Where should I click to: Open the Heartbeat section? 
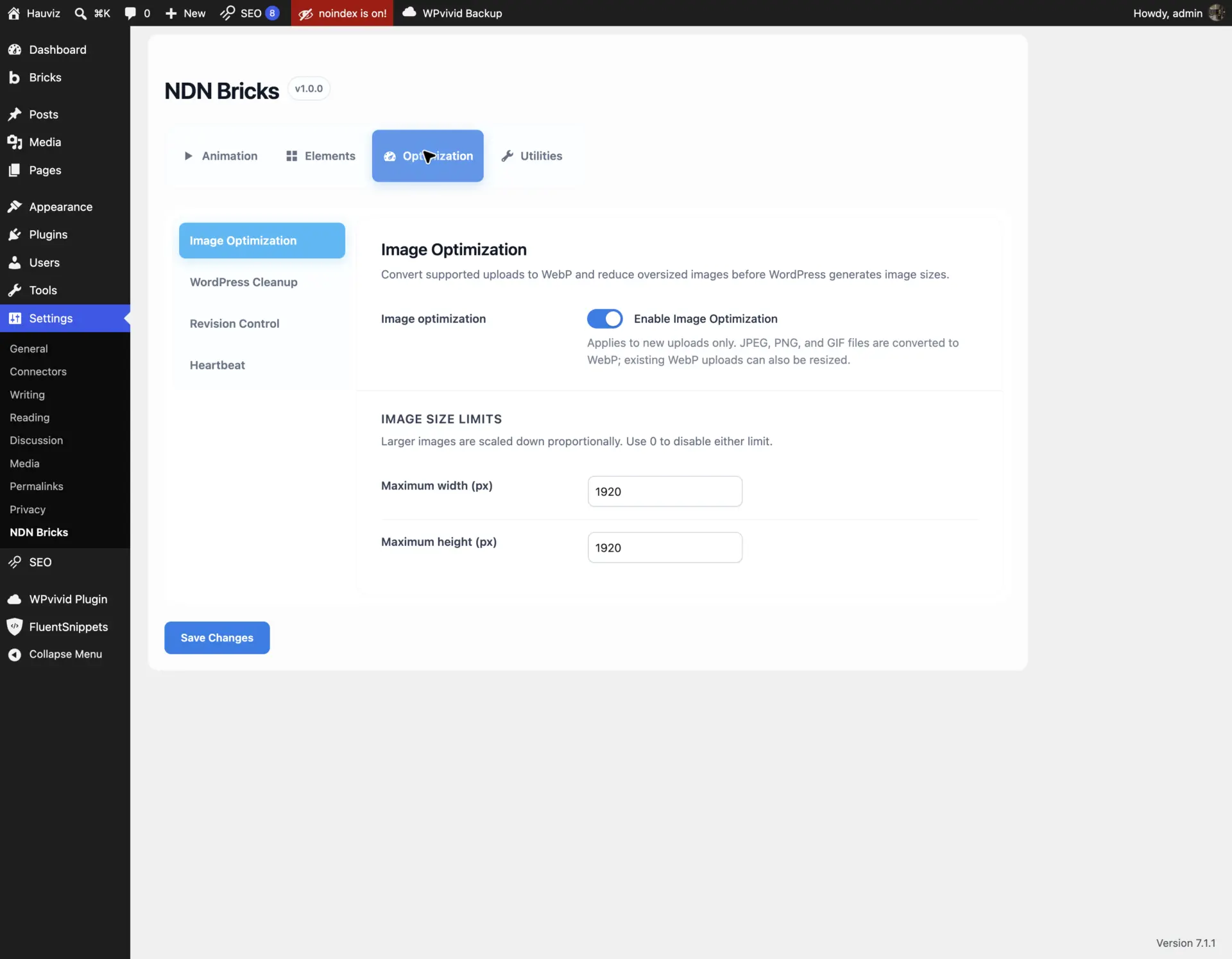click(x=262, y=365)
